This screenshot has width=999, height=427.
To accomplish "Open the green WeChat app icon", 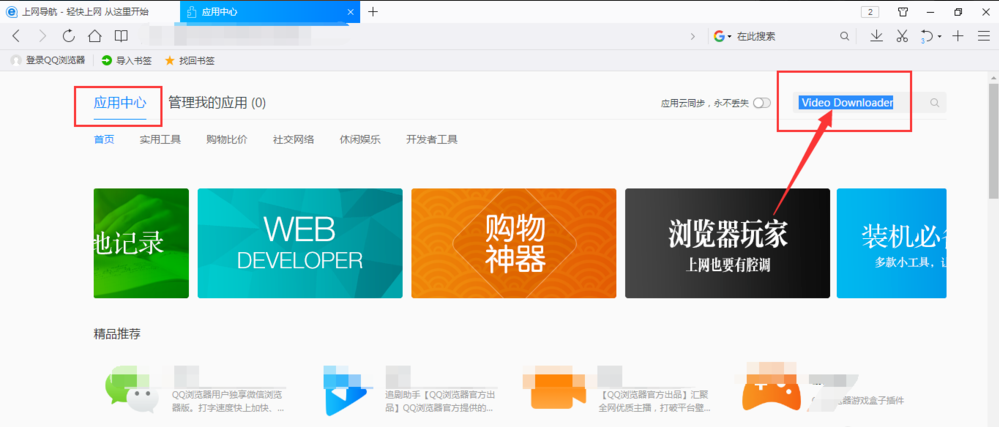I will click(130, 389).
